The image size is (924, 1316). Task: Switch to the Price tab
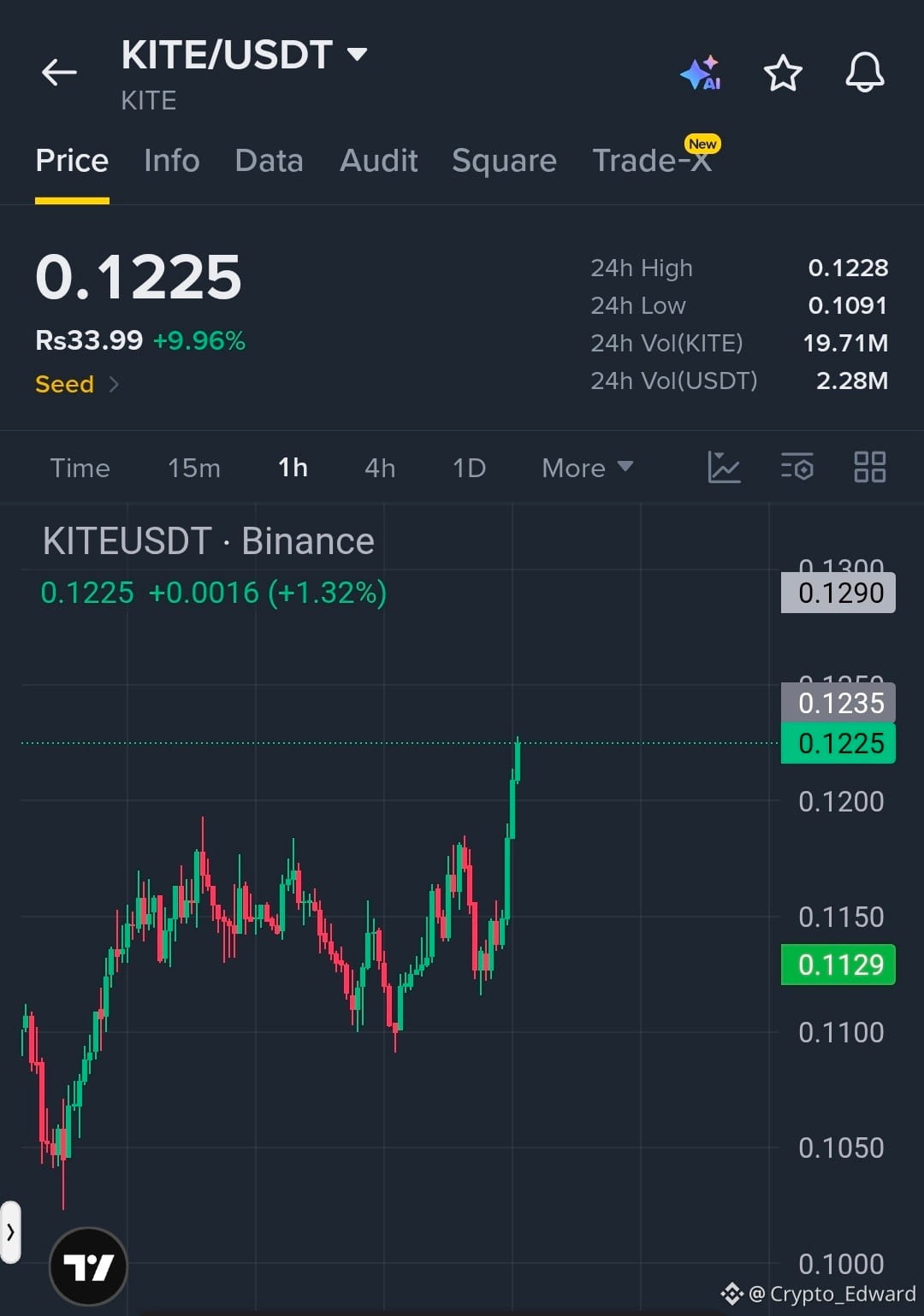[72, 161]
